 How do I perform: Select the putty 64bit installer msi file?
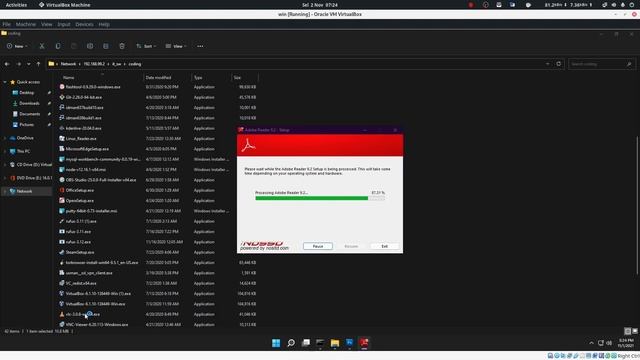pos(91,211)
